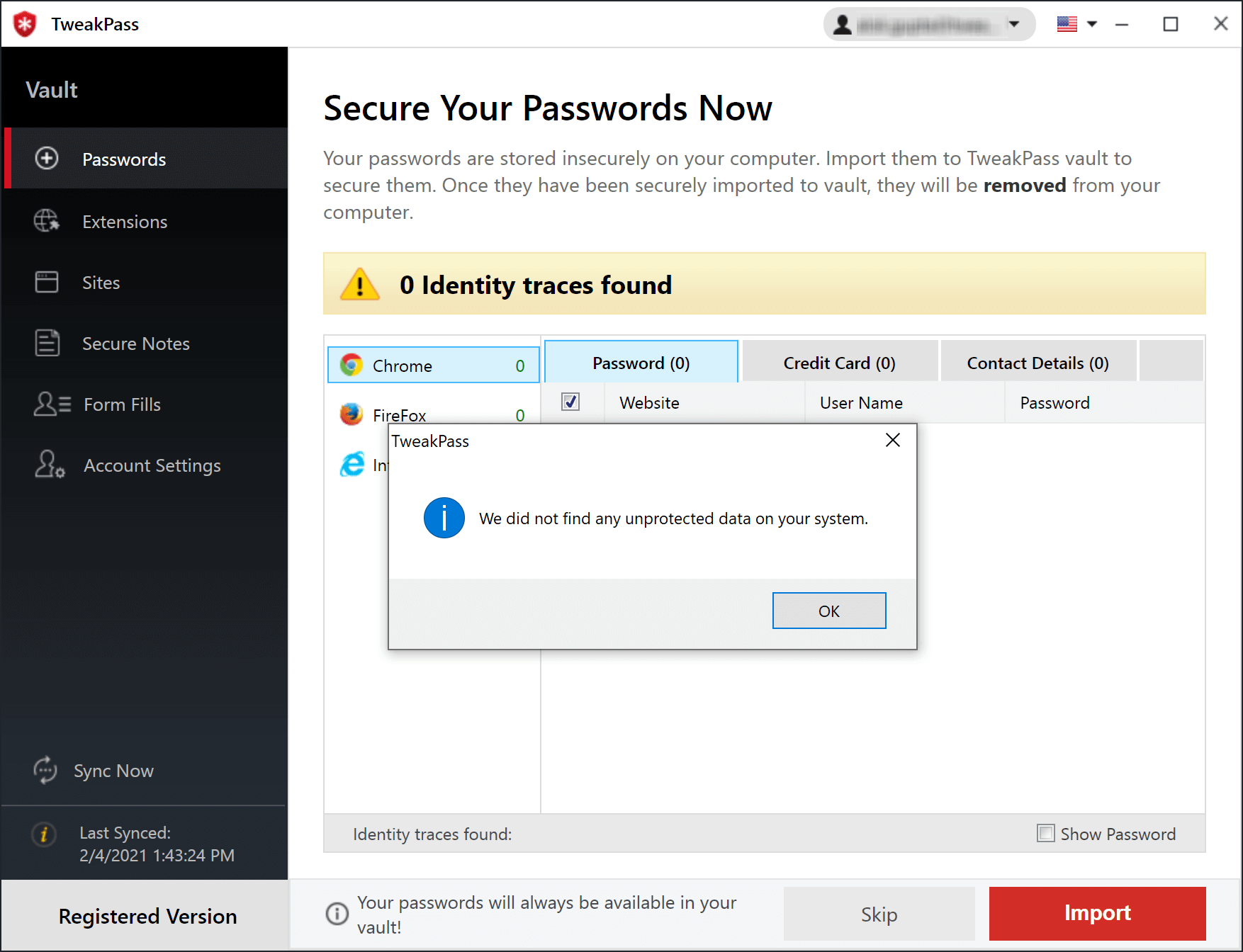Select the FireFox browser entry
Screen dimensions: 1243x952
click(x=399, y=415)
